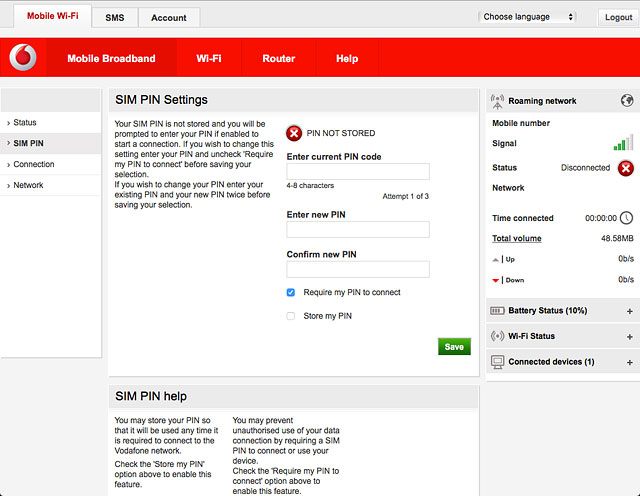The image size is (640, 496).
Task: Open the Router menu
Action: 279,58
